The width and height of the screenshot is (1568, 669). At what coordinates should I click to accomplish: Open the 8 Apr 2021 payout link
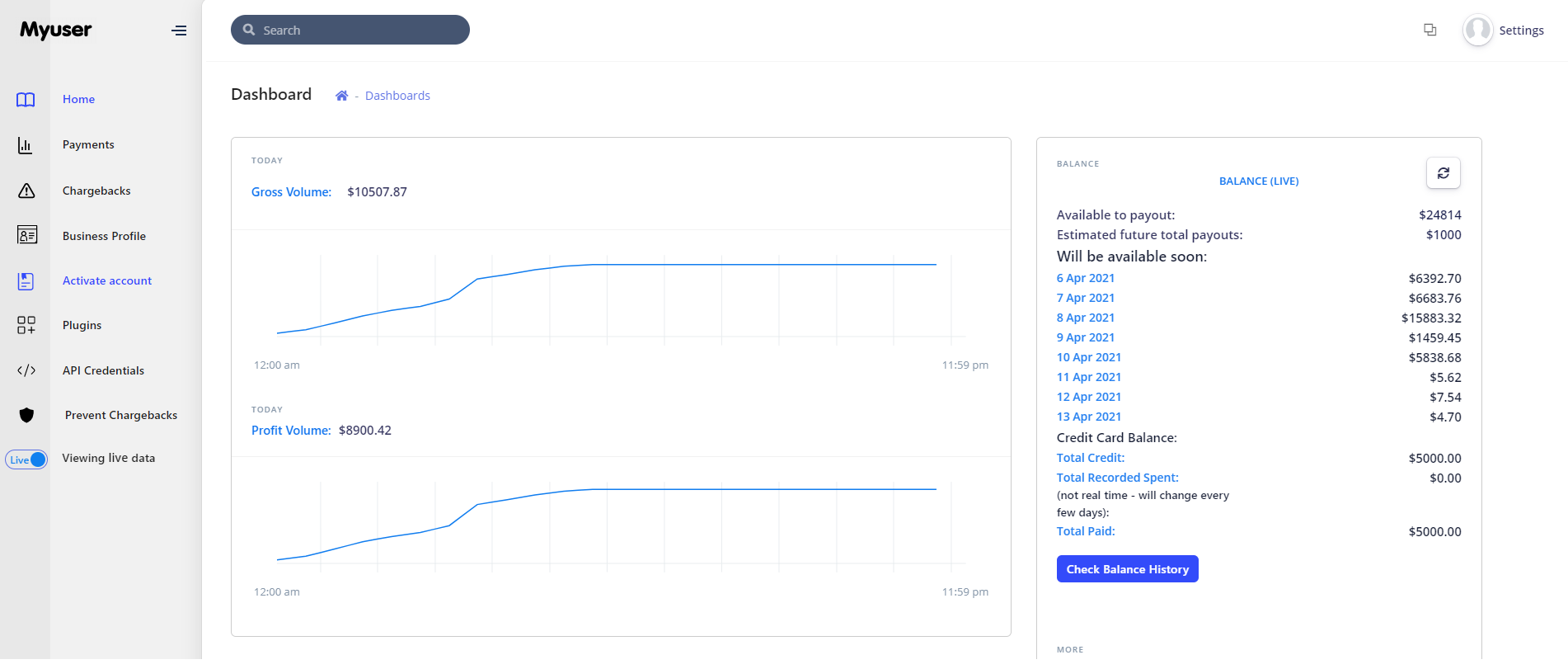(1085, 318)
